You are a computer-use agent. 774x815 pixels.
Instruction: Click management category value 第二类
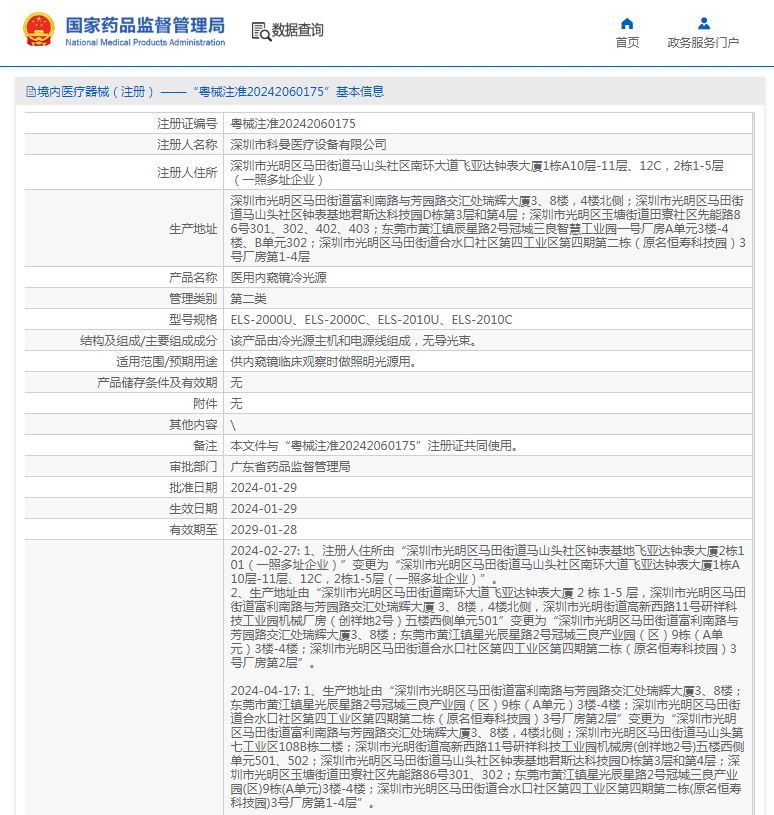pyautogui.click(x=248, y=299)
